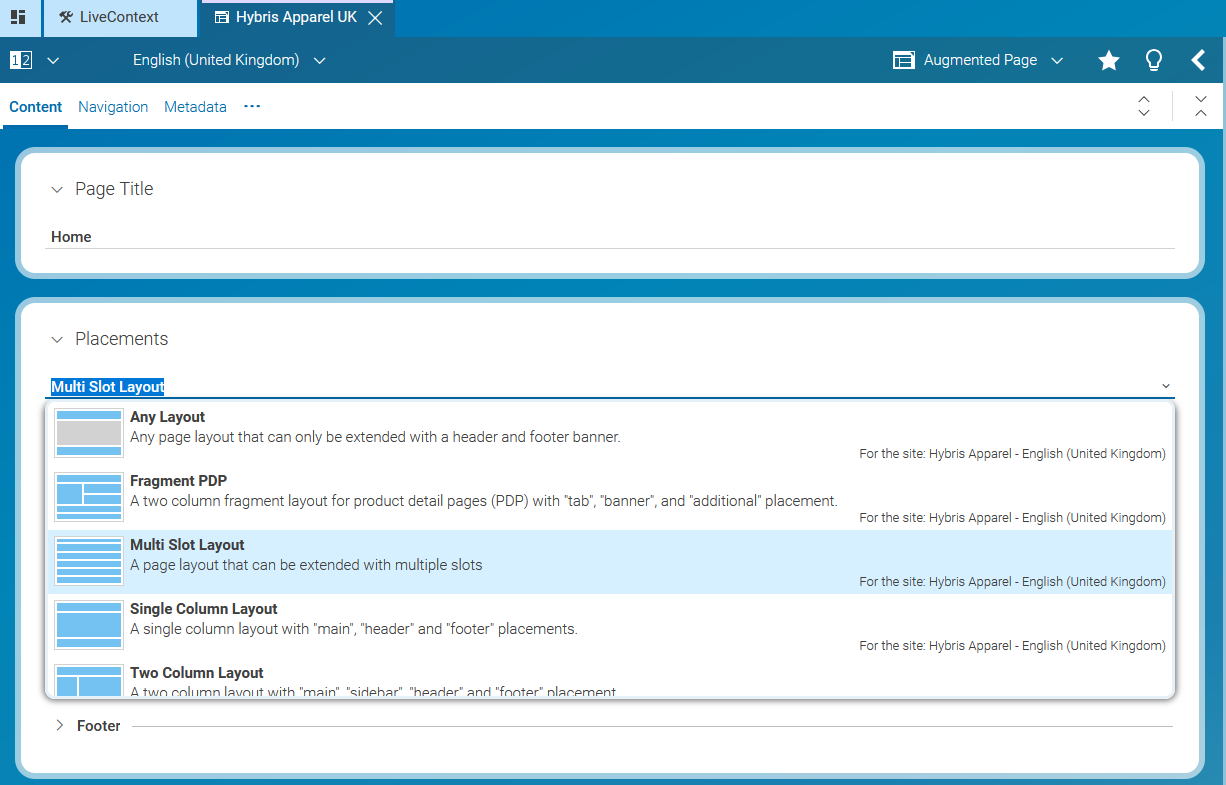Click the Any Layout thumbnail image
This screenshot has width=1226, height=785.
pyautogui.click(x=88, y=433)
